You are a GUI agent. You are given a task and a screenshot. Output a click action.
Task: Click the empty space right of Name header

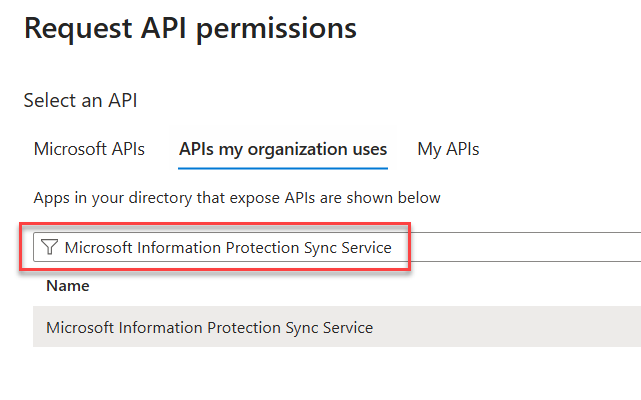[350, 286]
